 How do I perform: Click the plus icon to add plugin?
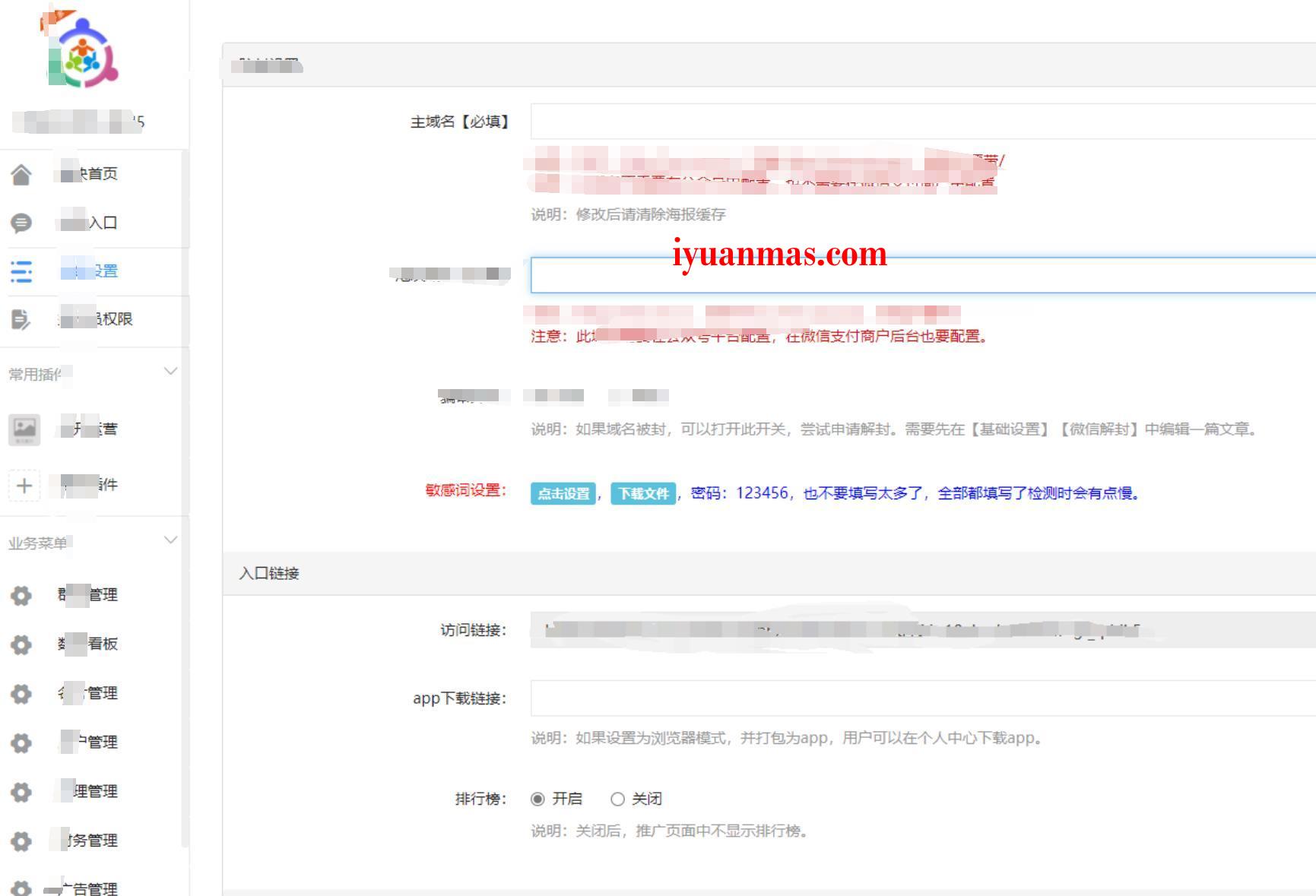click(24, 485)
